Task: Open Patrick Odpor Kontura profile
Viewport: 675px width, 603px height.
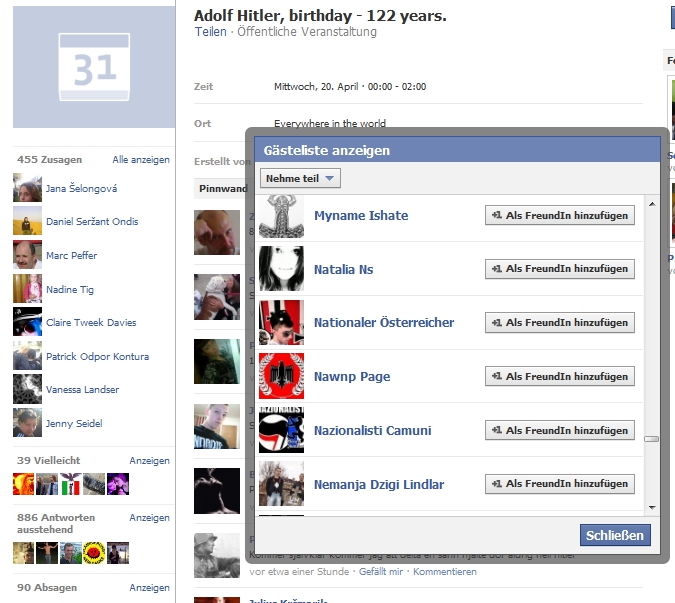Action: [97, 356]
